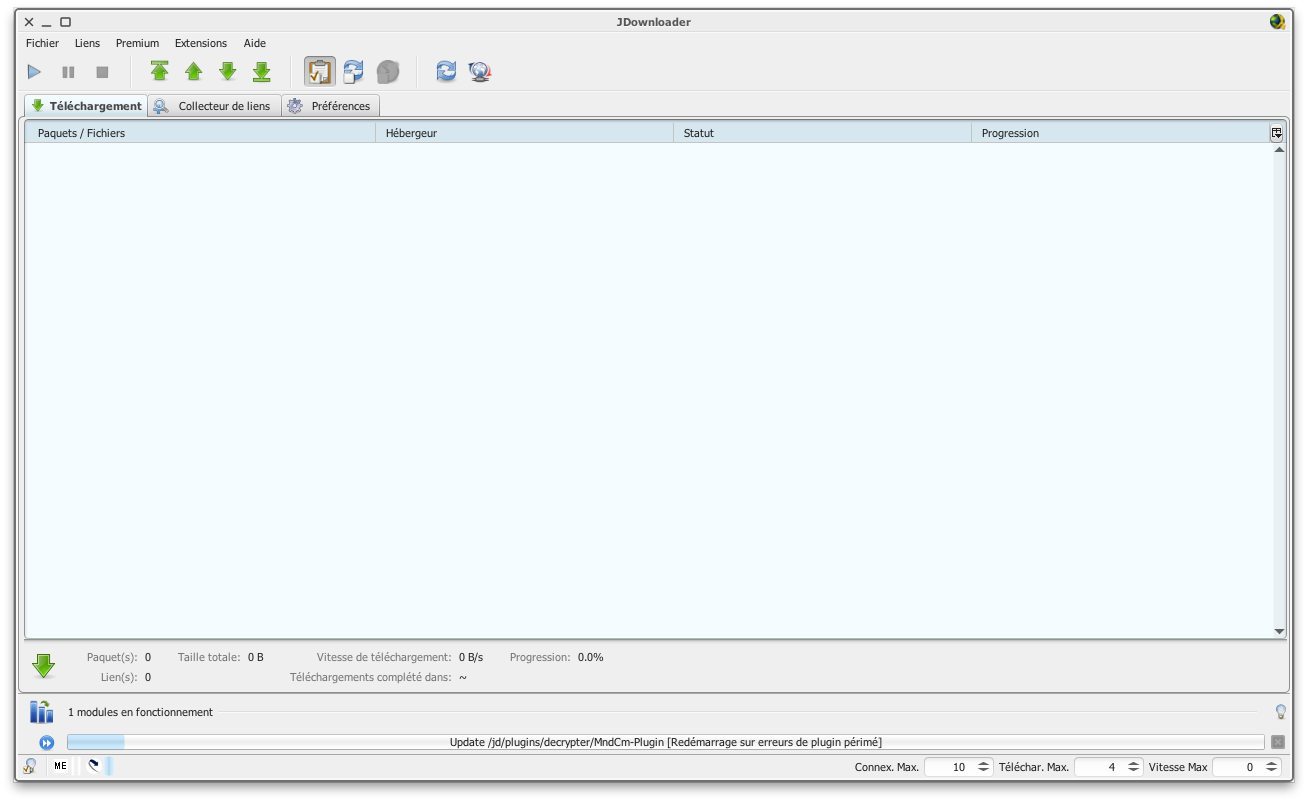Switch to the Téléchargement tab
Screen dimensions: 1308x802
tap(86, 106)
